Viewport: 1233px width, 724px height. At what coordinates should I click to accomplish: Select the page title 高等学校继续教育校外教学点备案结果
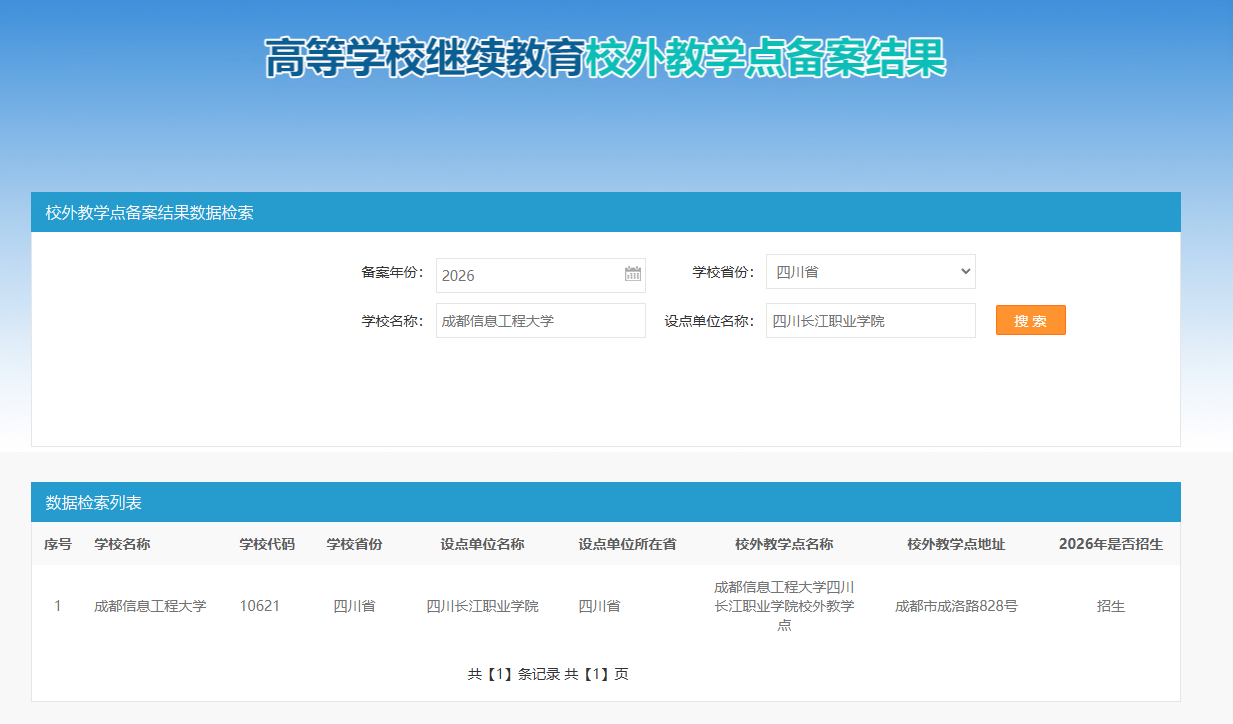click(605, 58)
